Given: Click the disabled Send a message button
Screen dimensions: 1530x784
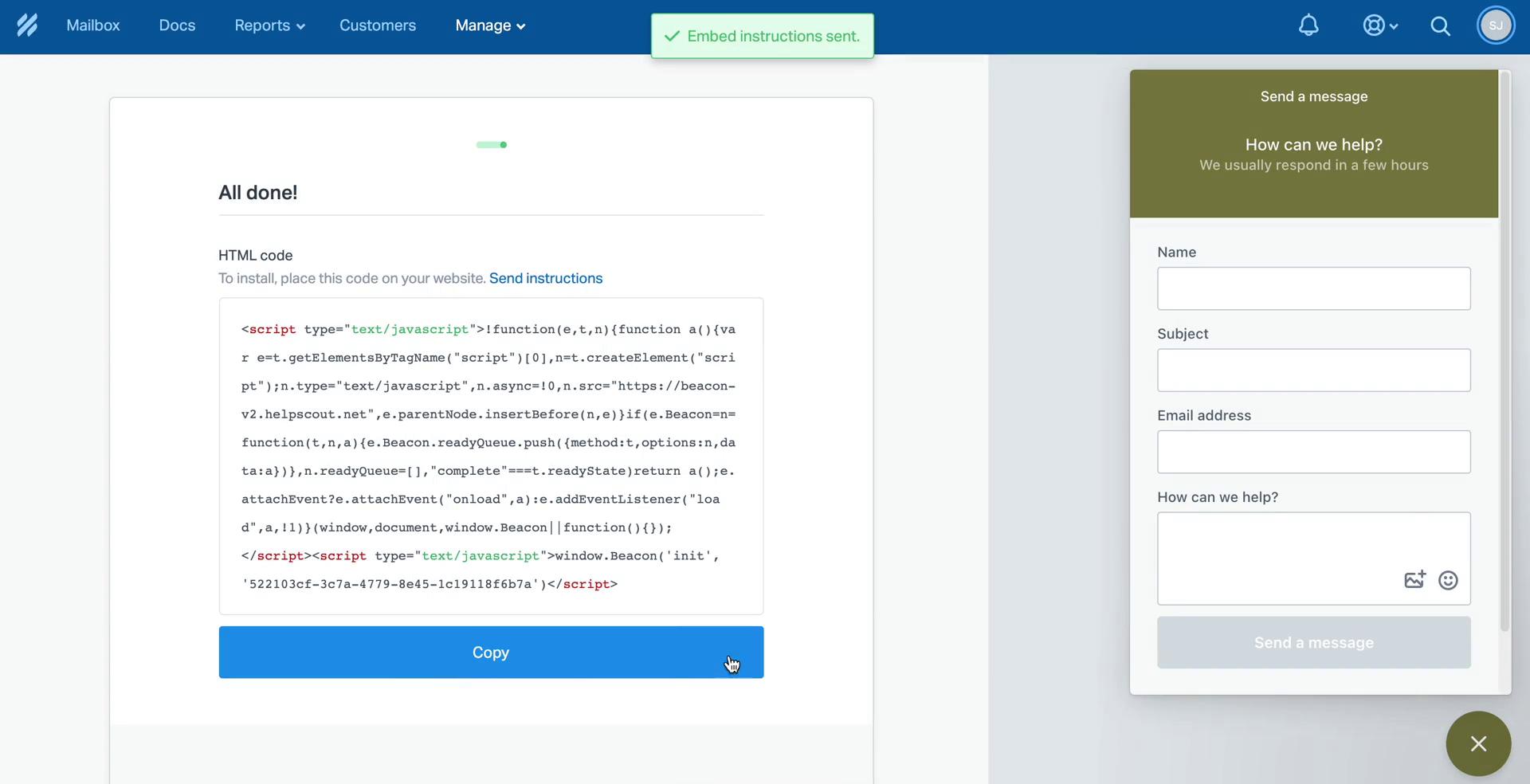Looking at the screenshot, I should point(1313,642).
